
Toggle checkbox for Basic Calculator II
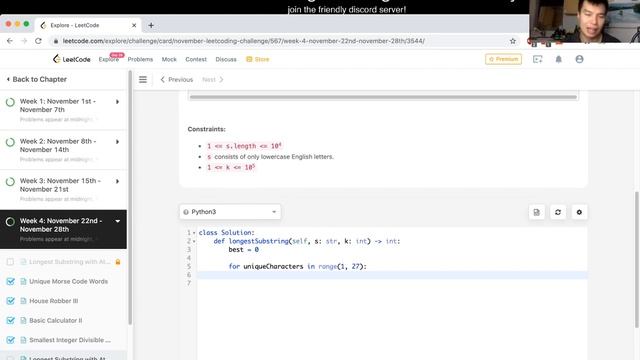point(11,320)
